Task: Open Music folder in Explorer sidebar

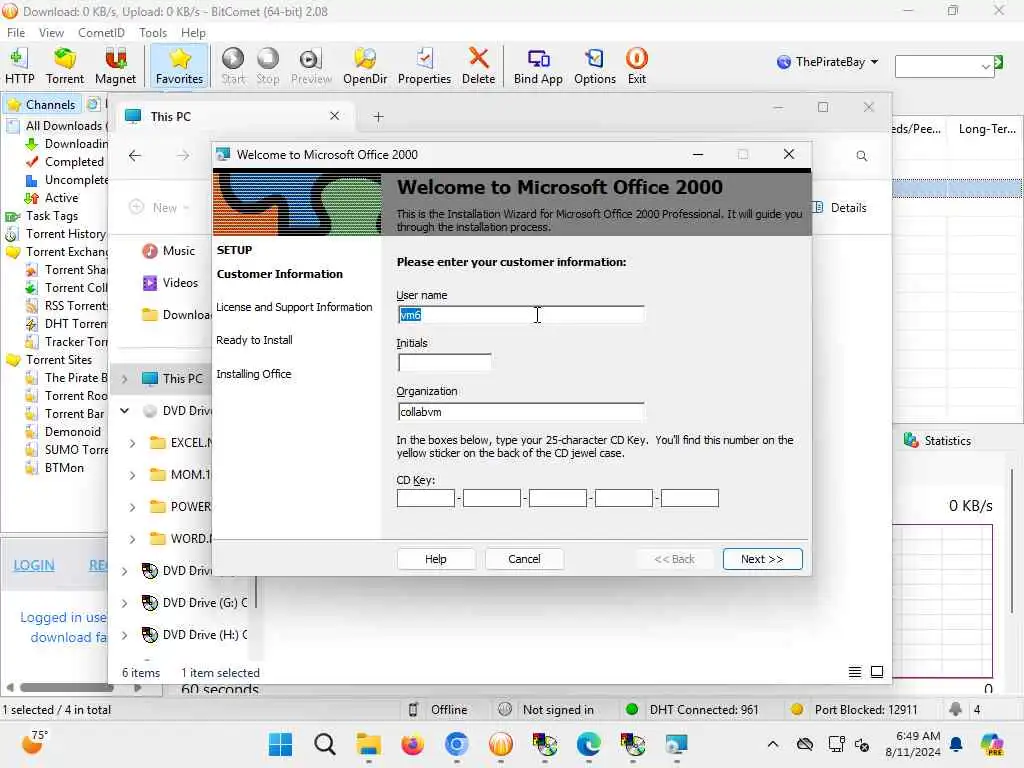Action: 170,251
